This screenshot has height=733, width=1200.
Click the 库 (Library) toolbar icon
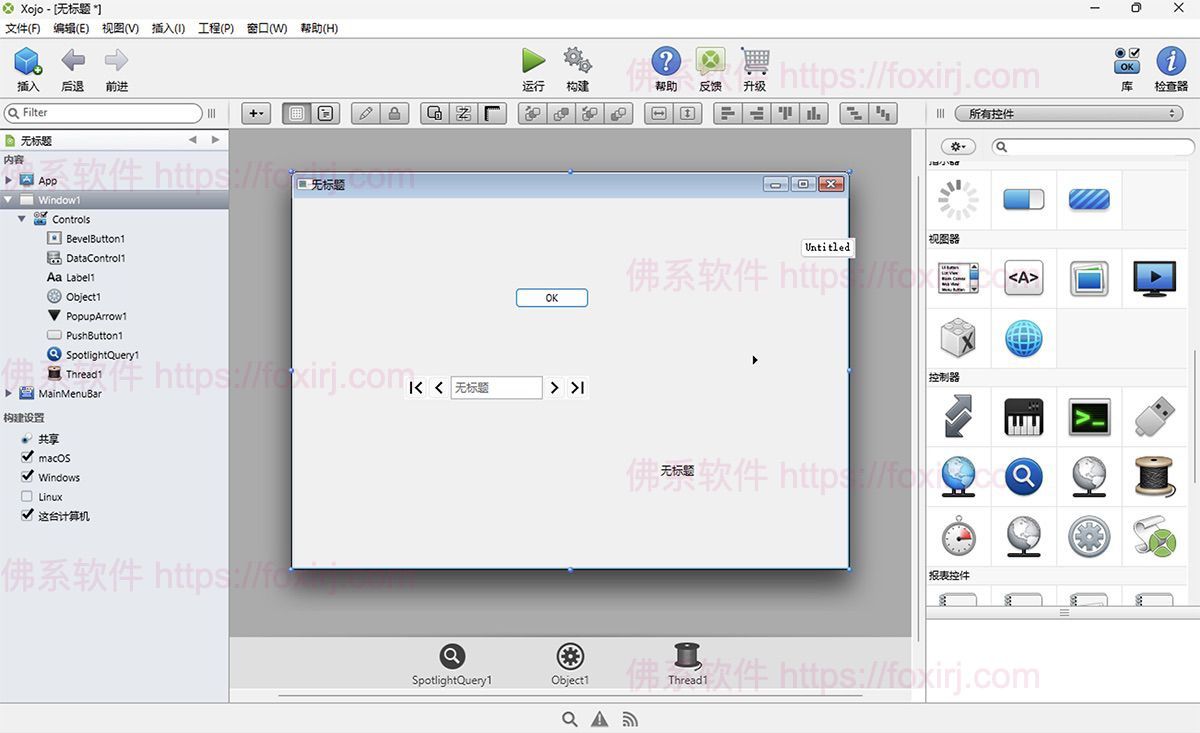point(1126,67)
